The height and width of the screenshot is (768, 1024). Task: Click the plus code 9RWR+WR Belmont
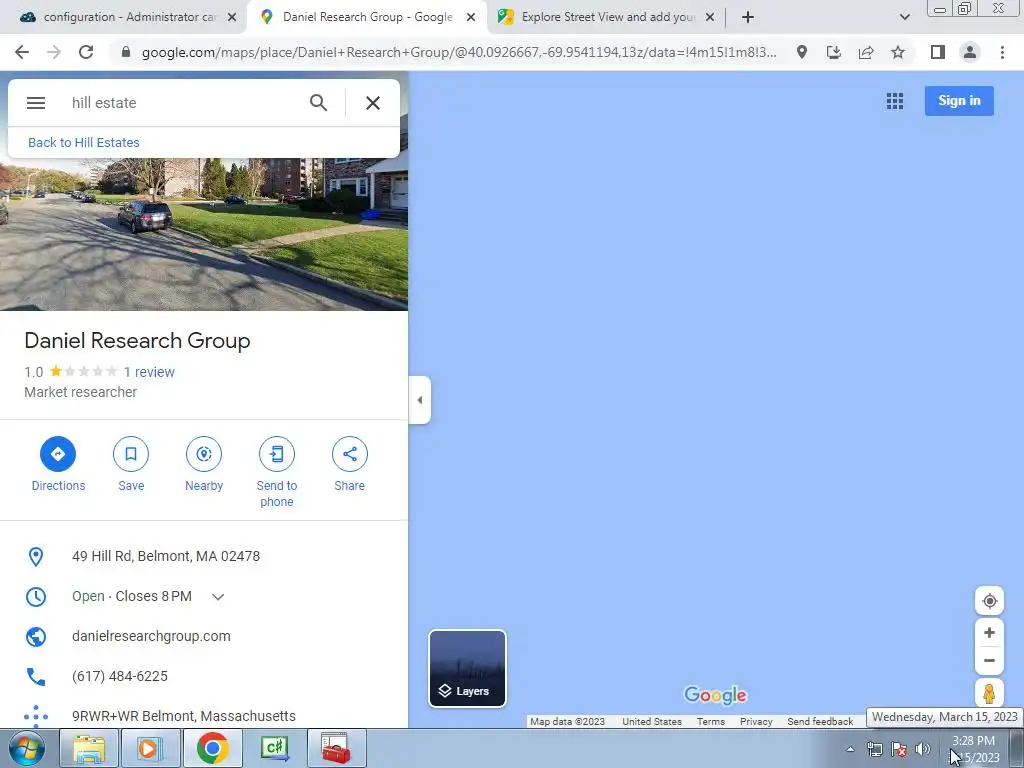(184, 716)
